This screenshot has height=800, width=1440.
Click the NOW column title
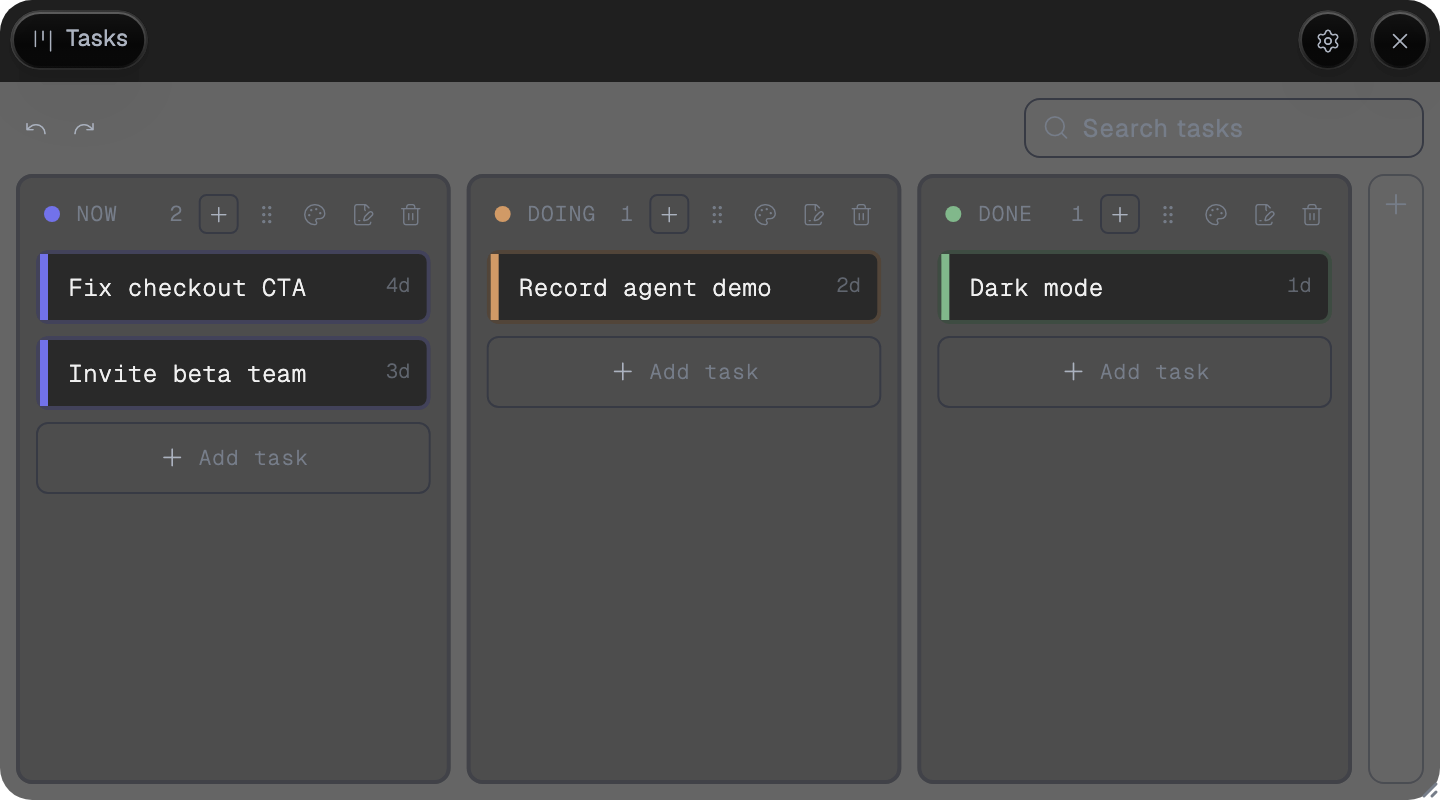97,214
